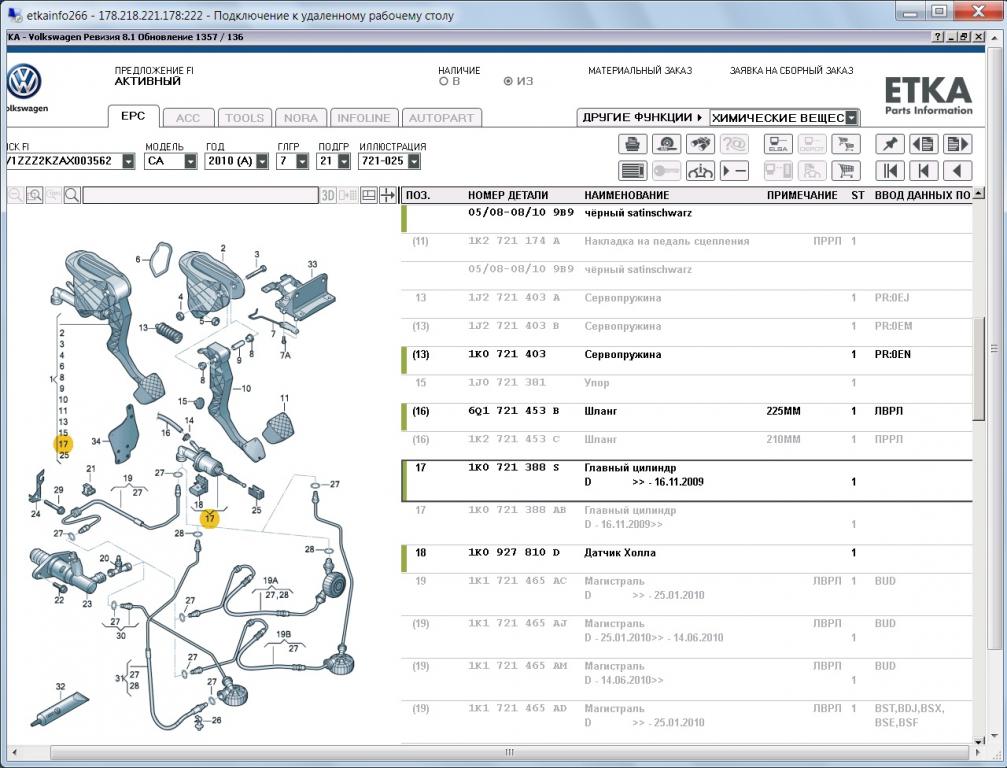Image resolution: width=1007 pixels, height=768 pixels.
Task: Click the vertical scrollbar thumb of parts list
Action: [979, 369]
